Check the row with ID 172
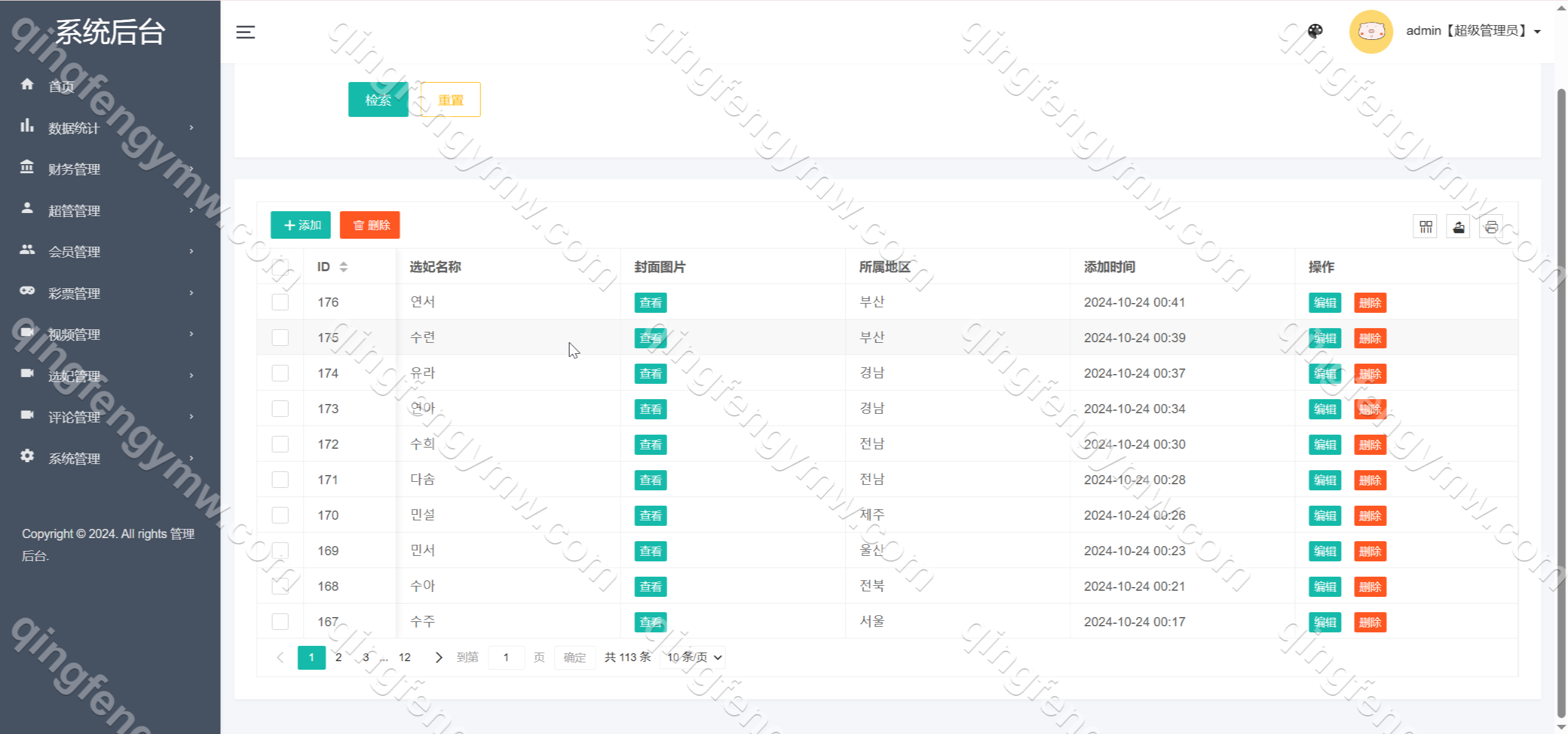 [280, 444]
